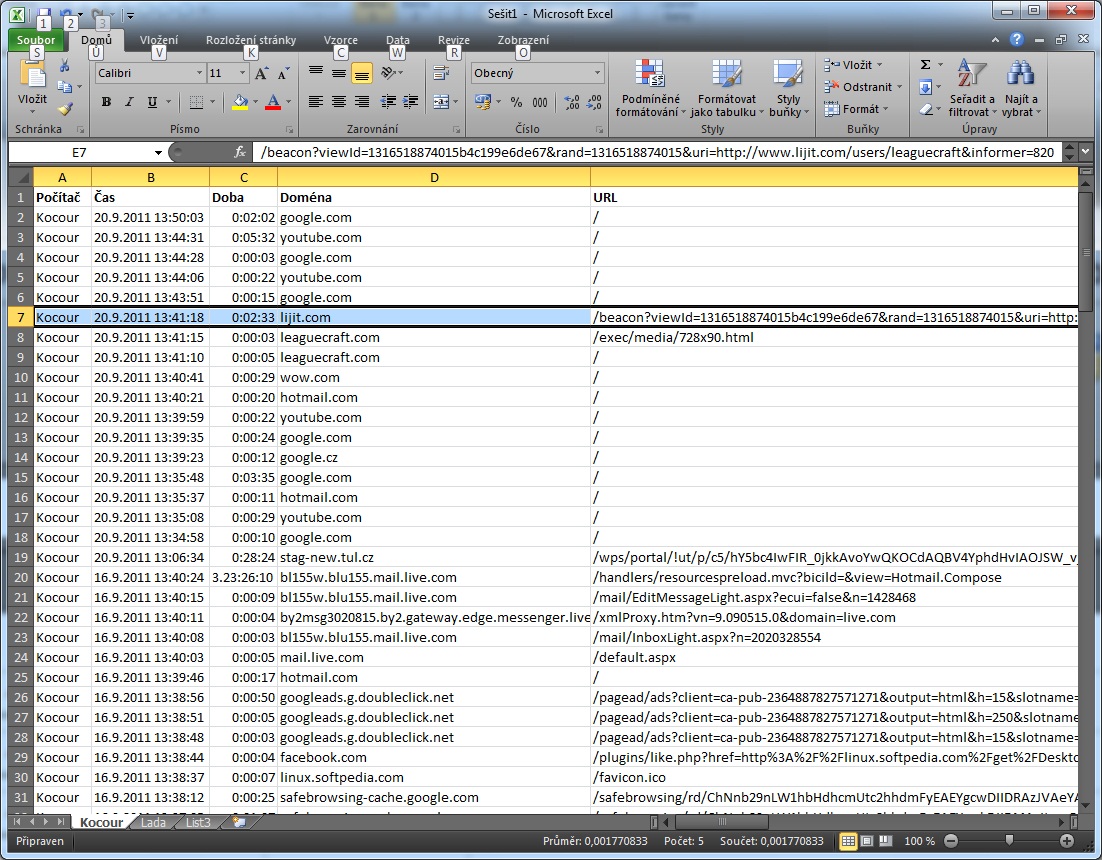Click the fx insert function icon
This screenshot has height=860, width=1102.
[240, 152]
